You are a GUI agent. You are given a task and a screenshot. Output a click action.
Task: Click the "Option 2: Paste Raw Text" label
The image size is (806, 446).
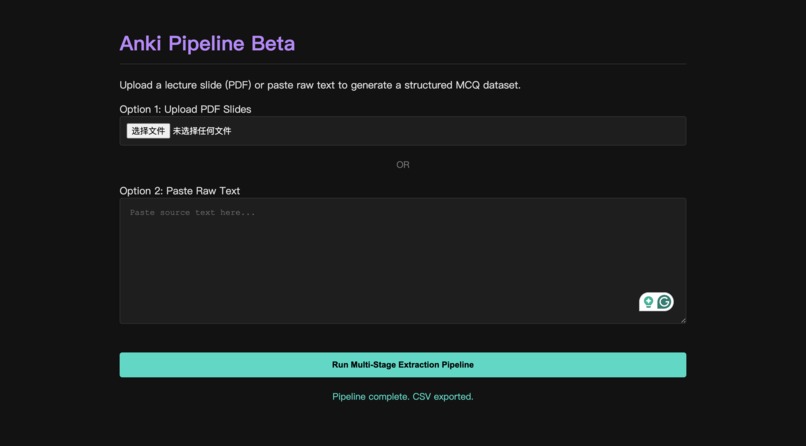[180, 191]
